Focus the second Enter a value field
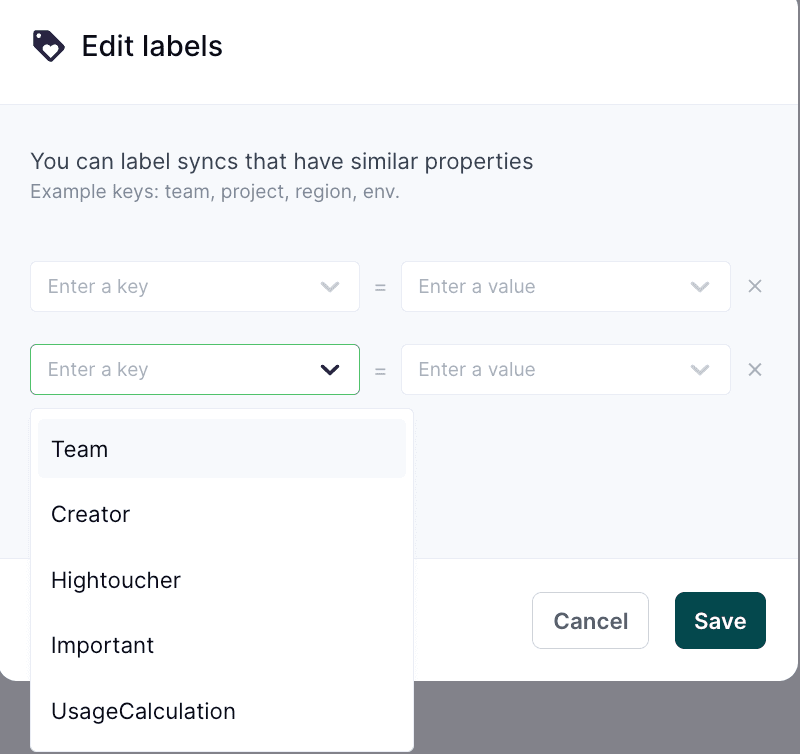Screen dimensions: 800x754 pos(566,369)
